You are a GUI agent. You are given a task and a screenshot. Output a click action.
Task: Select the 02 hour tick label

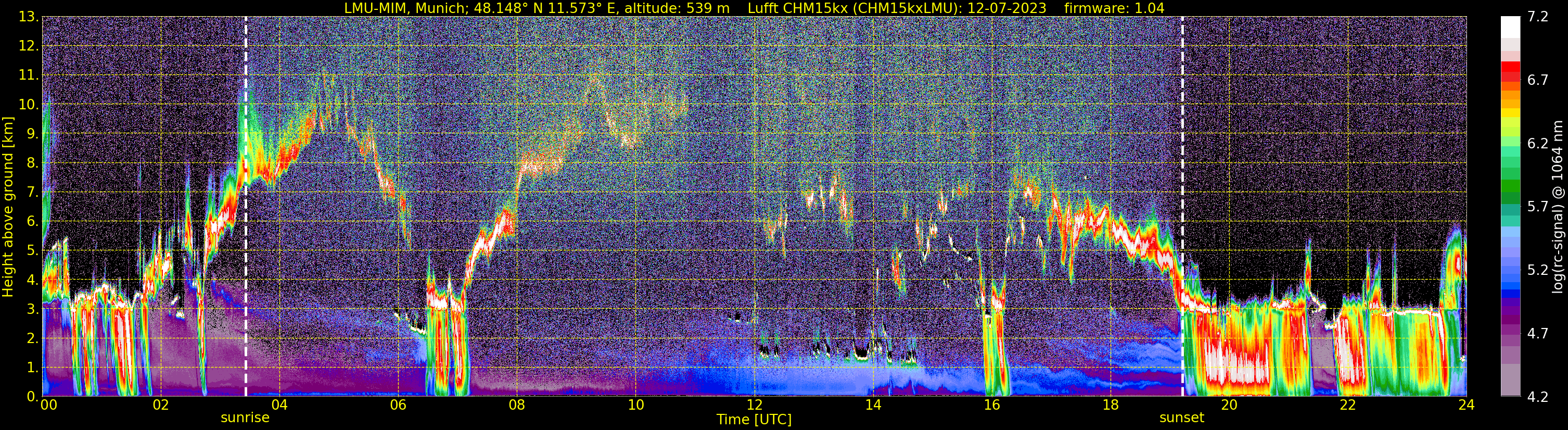[161, 405]
